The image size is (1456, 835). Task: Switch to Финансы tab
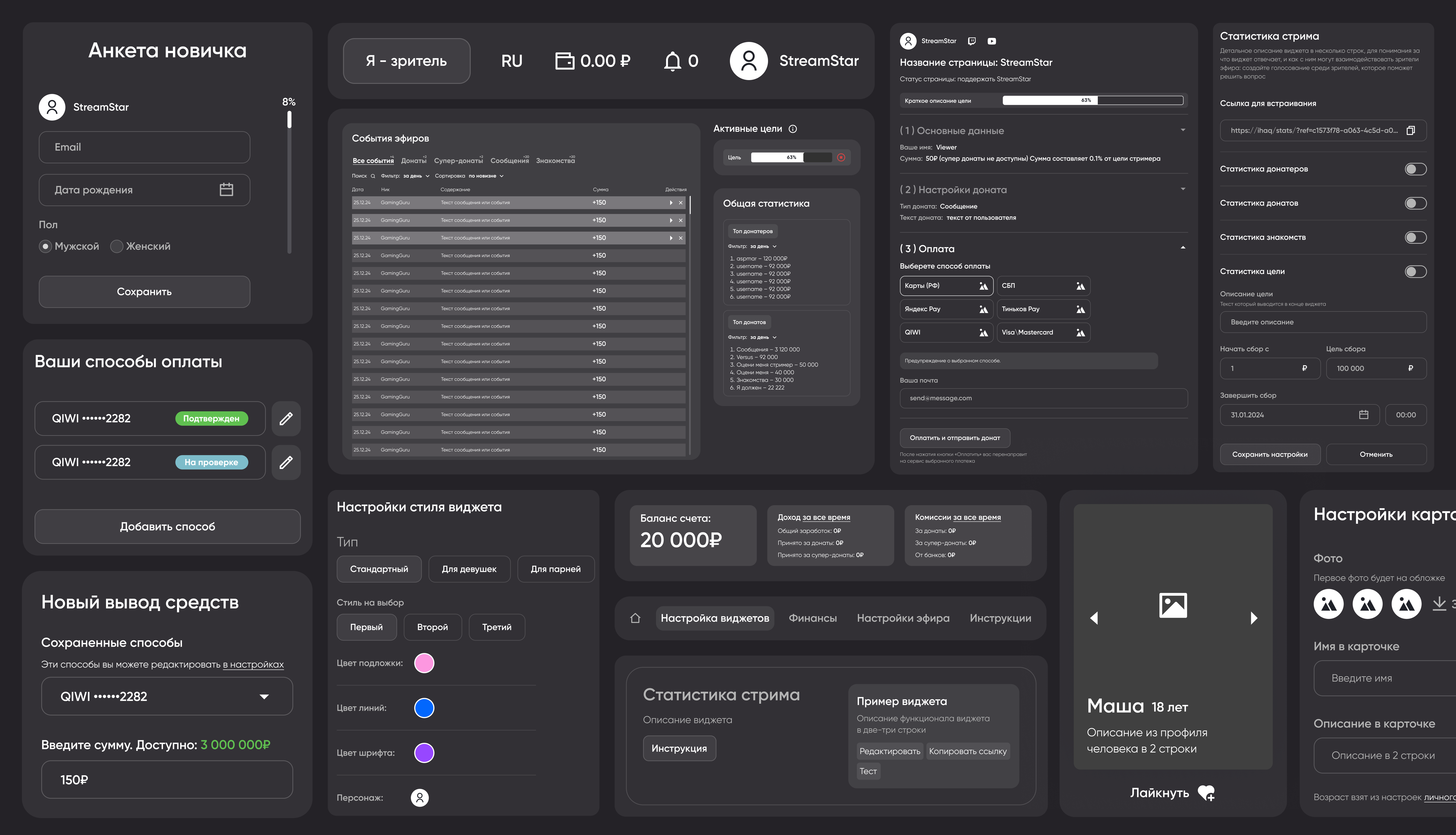pos(812,618)
